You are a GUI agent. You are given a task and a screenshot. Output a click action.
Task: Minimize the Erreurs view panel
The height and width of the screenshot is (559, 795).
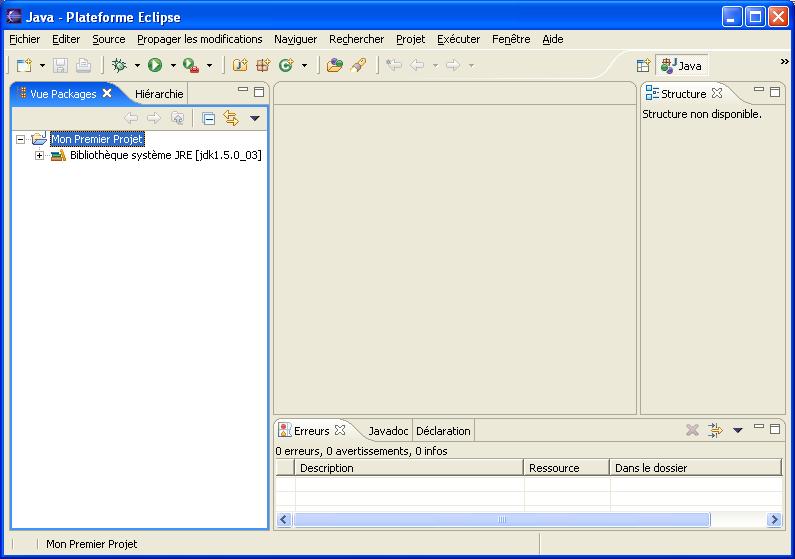759,428
